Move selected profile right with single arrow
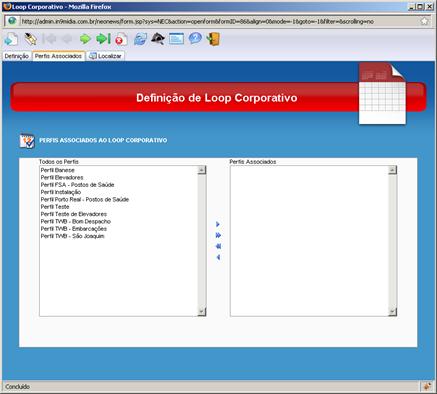Viewport: 437px width, 394px height. point(218,224)
